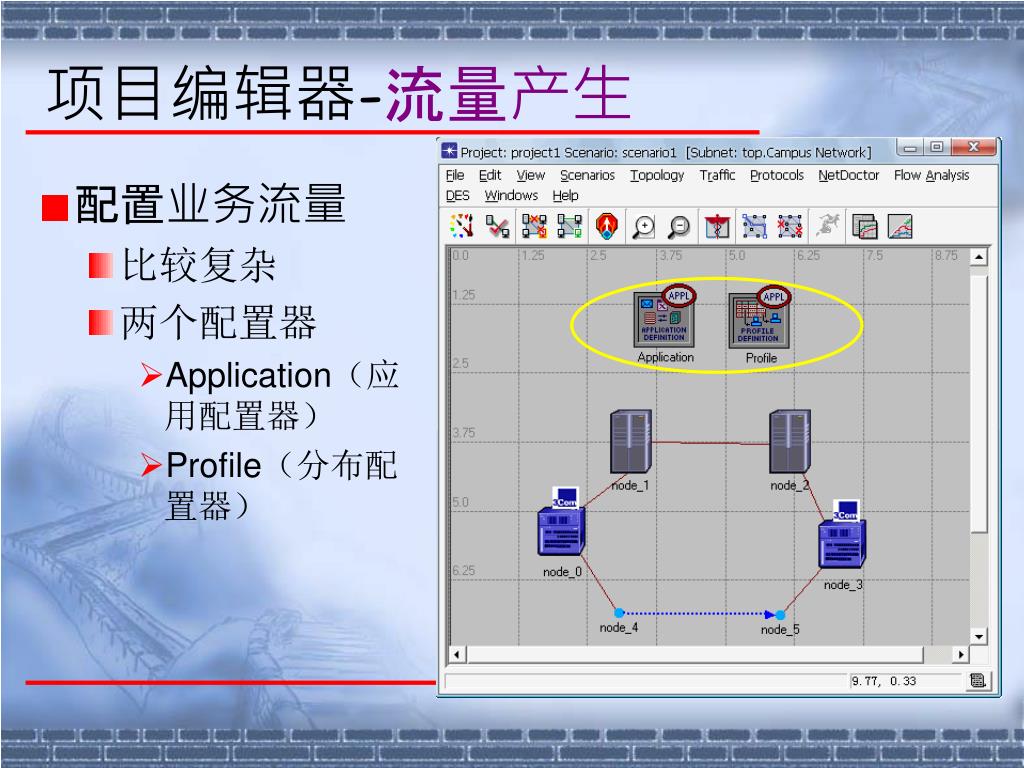Image resolution: width=1024 pixels, height=768 pixels.
Task: Click the horizontal scrollbar thumb
Action: 695,654
